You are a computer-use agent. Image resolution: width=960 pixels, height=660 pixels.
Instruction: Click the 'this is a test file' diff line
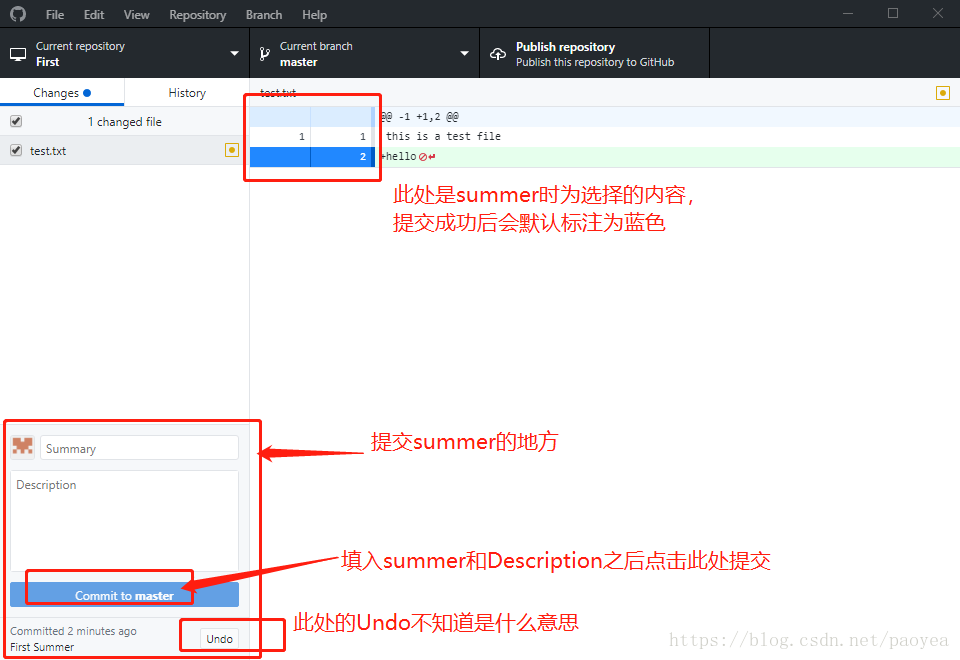[443, 136]
